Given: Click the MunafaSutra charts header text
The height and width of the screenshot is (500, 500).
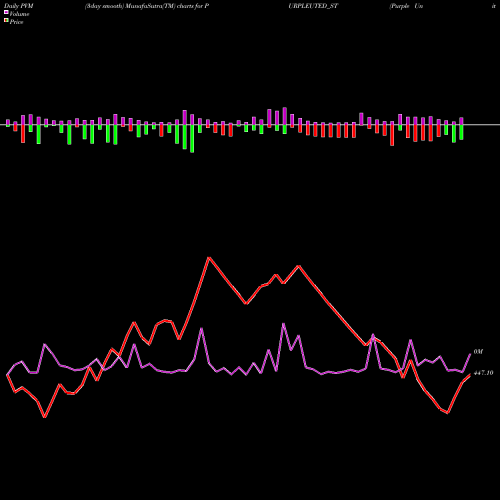Looking at the screenshot, I should point(147,6).
